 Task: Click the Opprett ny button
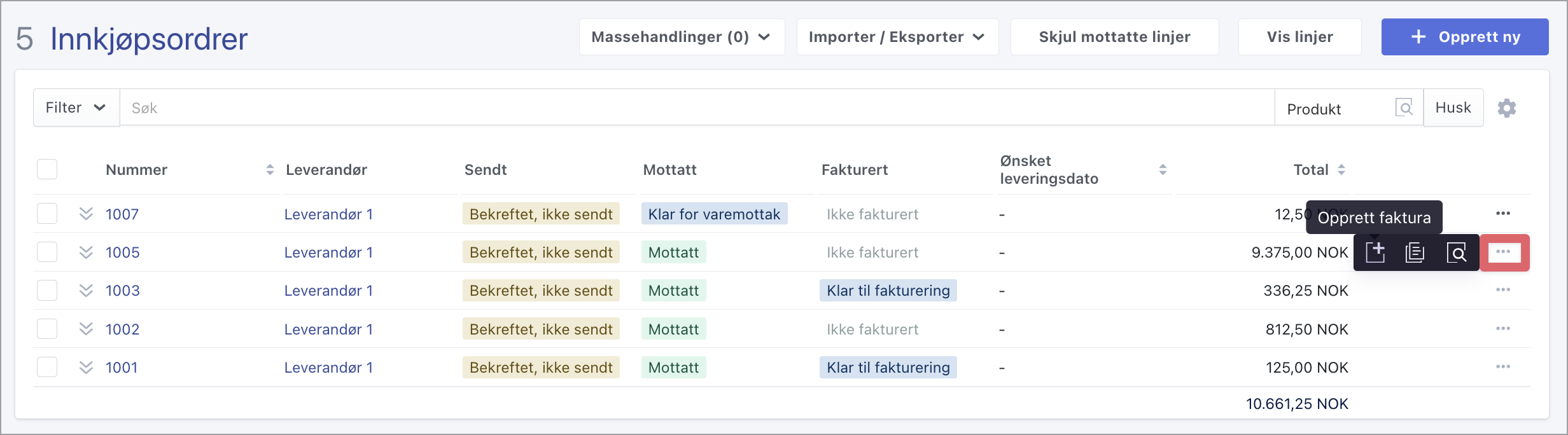tap(1464, 36)
